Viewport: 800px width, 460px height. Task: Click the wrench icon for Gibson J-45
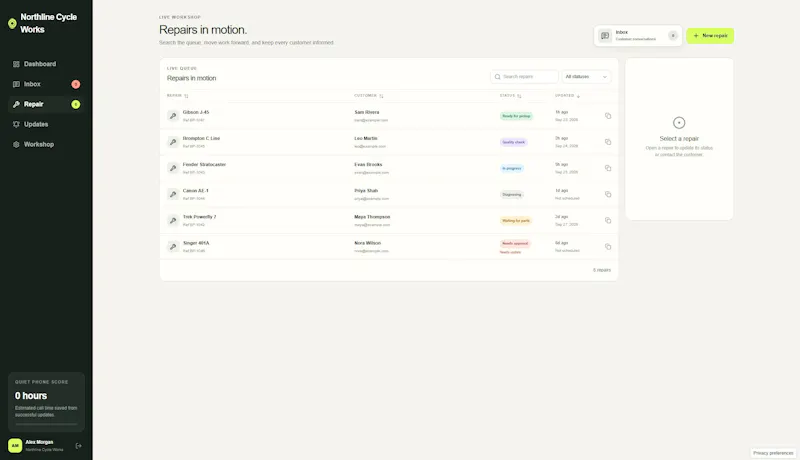[x=173, y=116]
